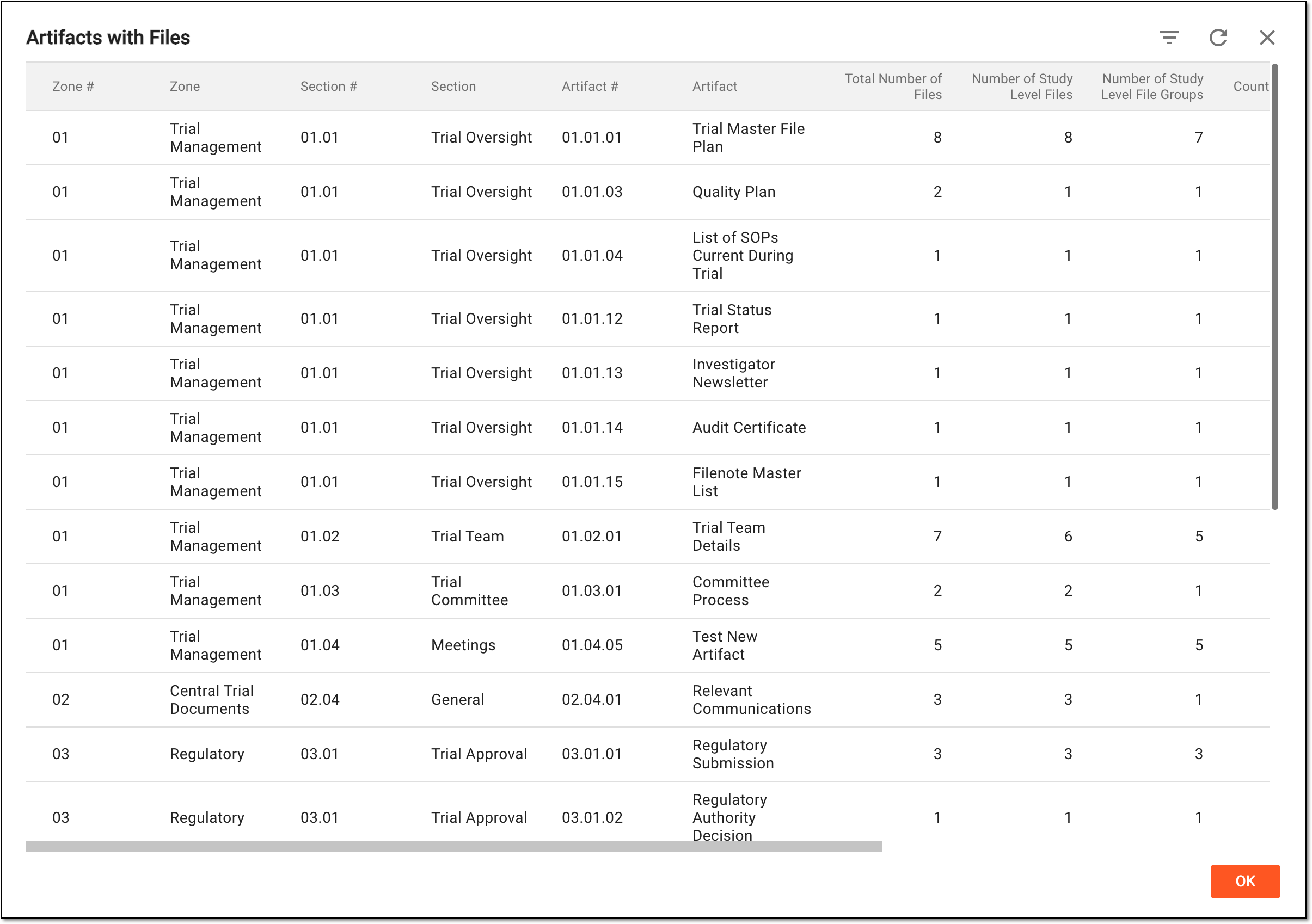Click artifact number 01.02.01

(591, 536)
